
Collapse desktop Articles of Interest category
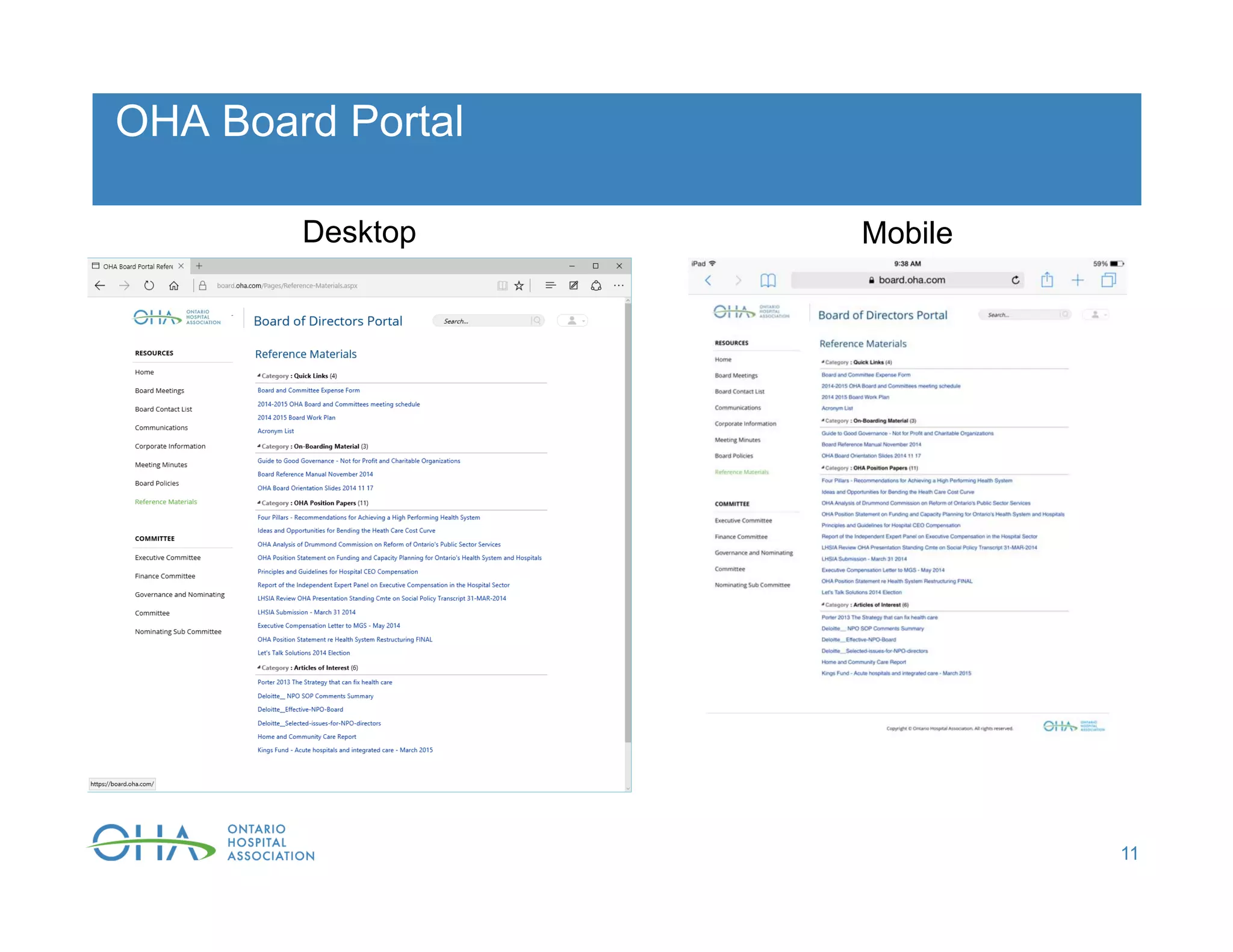(259, 667)
